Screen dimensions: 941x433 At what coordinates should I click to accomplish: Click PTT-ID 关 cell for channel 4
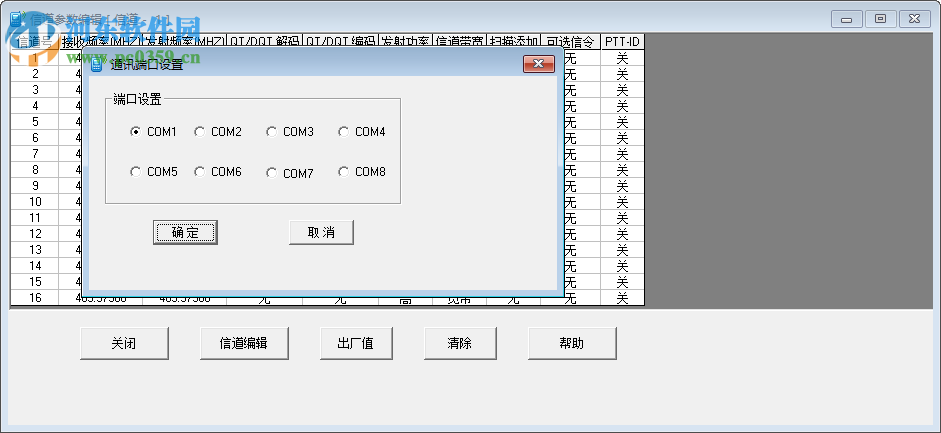622,106
